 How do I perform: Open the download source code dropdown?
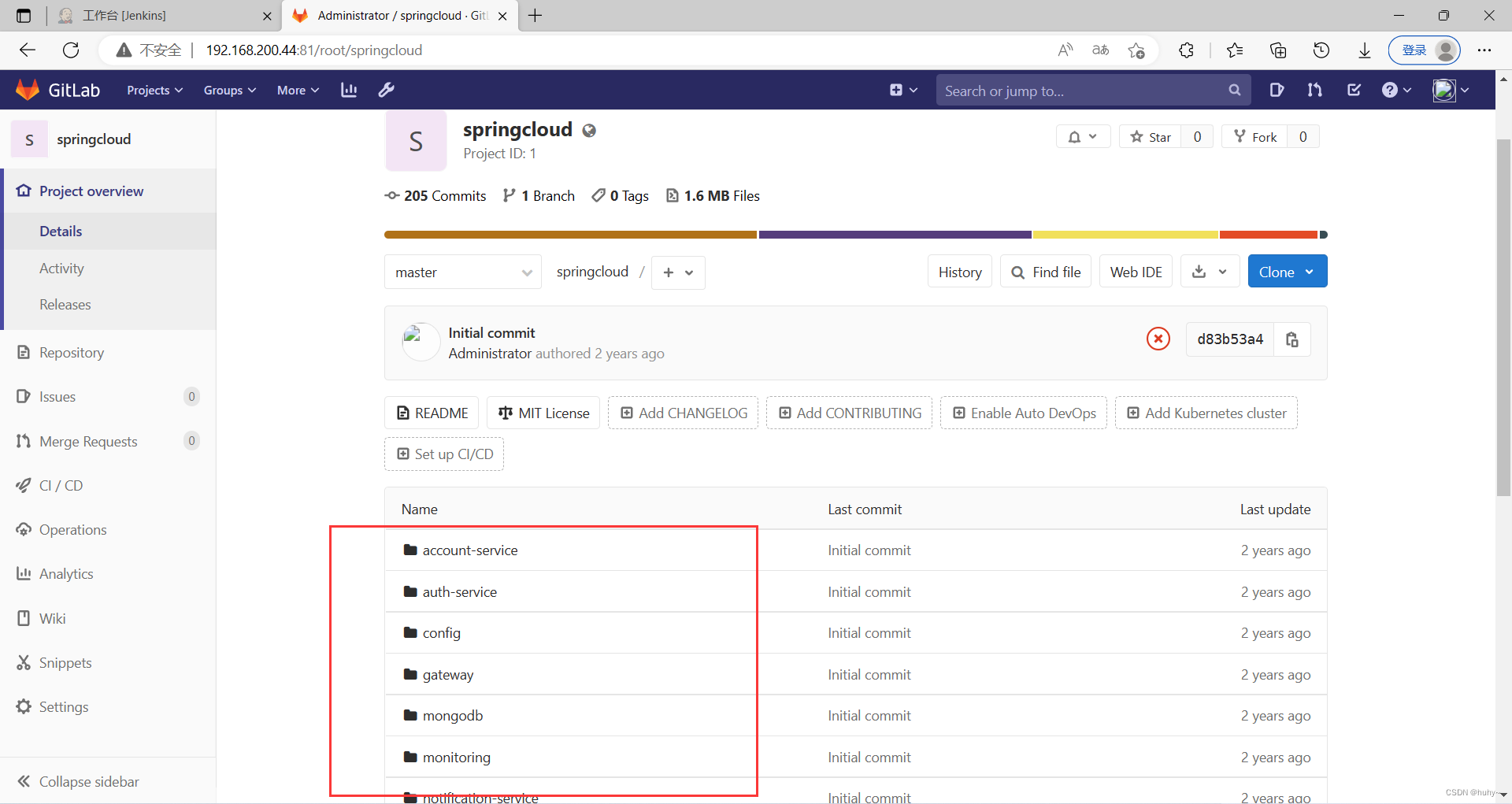click(x=1210, y=272)
